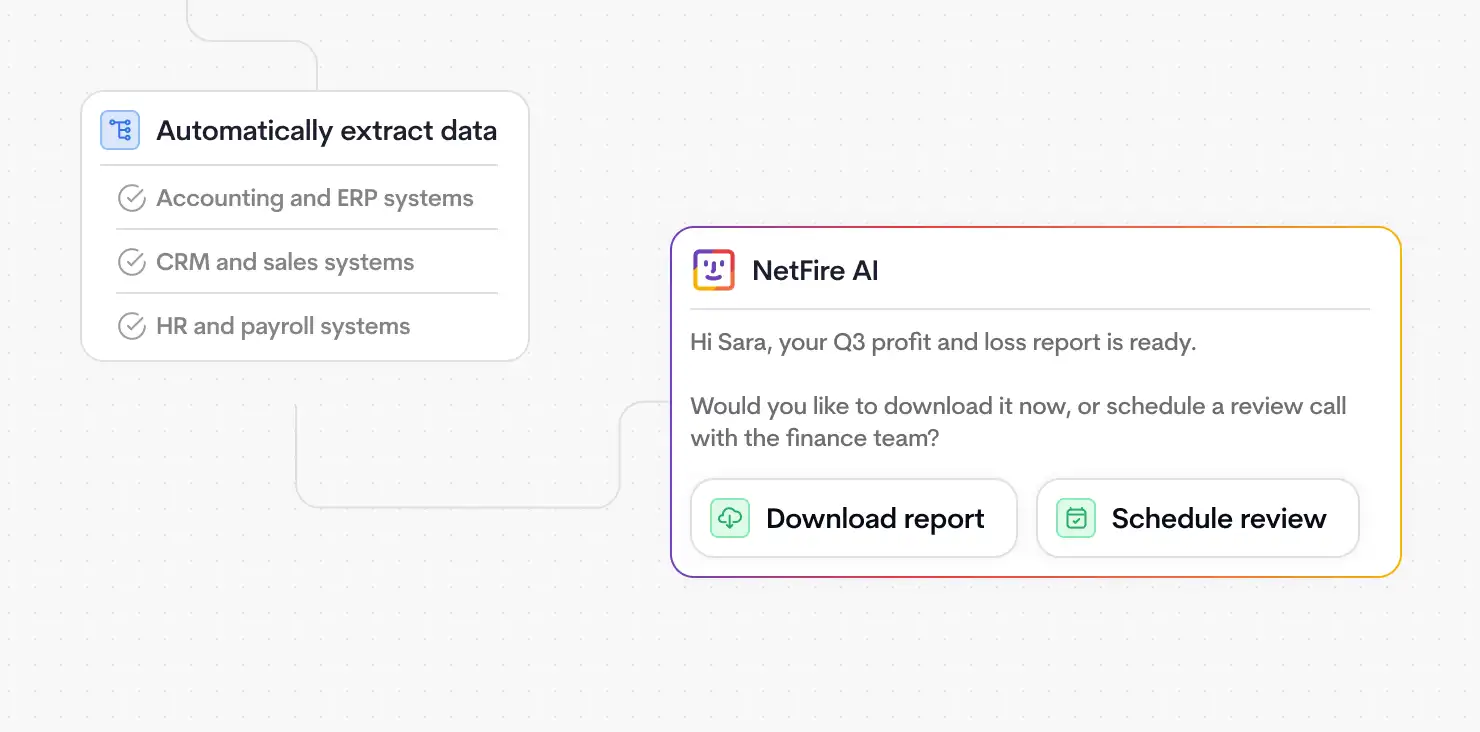Click the green calendar check icon
1480x732 pixels.
1076,518
